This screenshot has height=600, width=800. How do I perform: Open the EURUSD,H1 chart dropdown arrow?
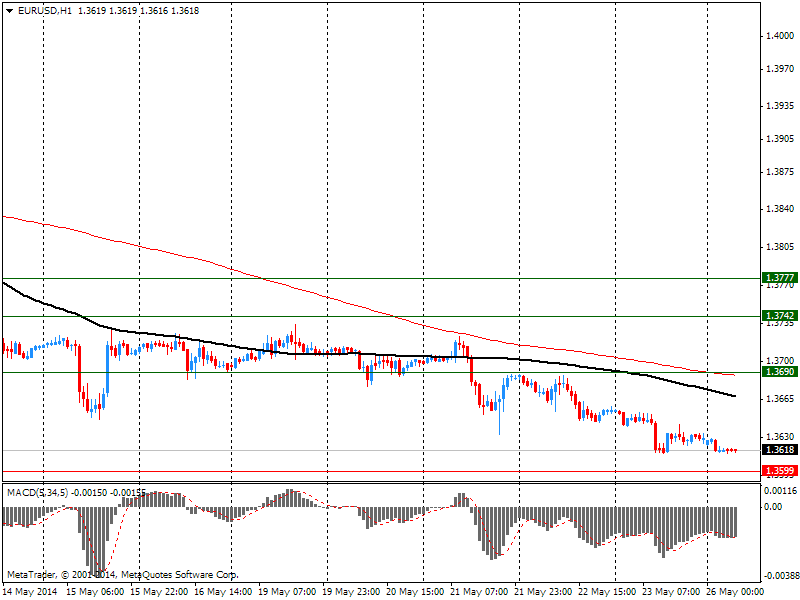(x=10, y=11)
